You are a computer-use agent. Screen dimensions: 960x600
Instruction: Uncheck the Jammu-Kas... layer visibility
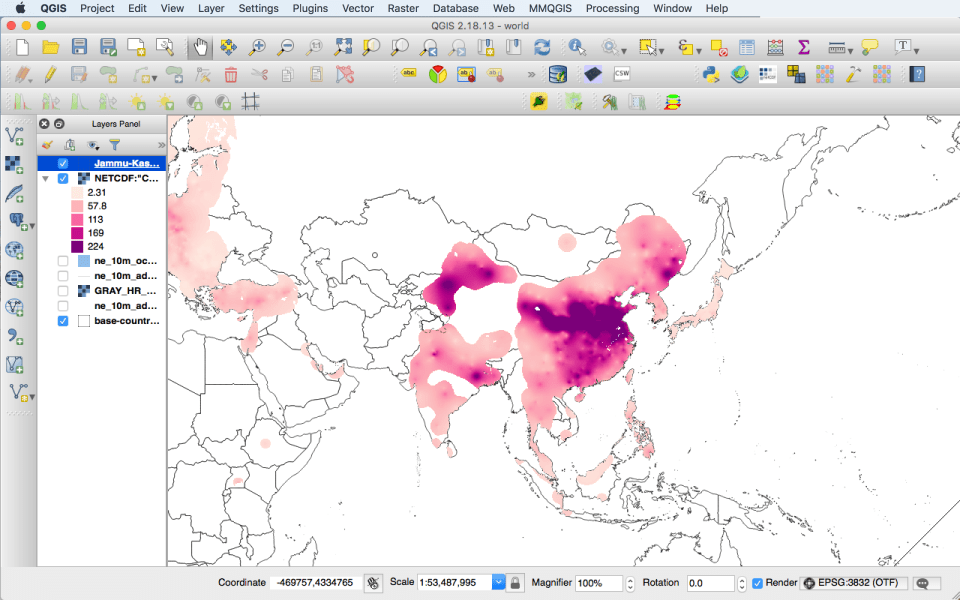[x=63, y=163]
